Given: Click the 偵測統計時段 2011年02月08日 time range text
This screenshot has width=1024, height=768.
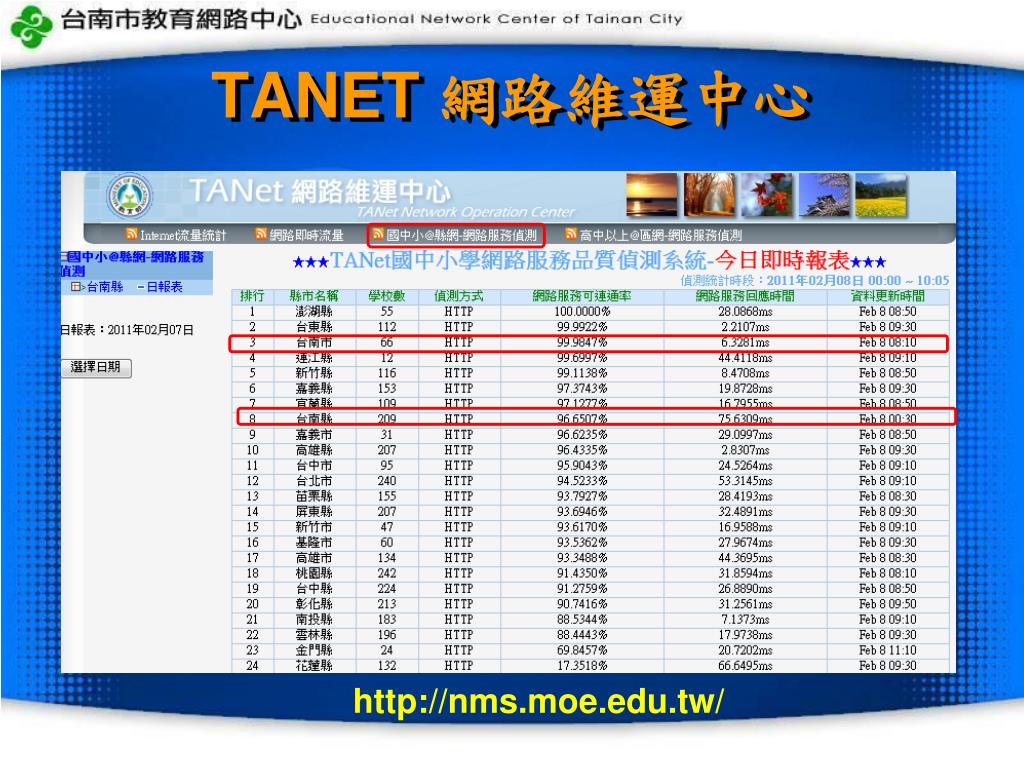Looking at the screenshot, I should 814,280.
